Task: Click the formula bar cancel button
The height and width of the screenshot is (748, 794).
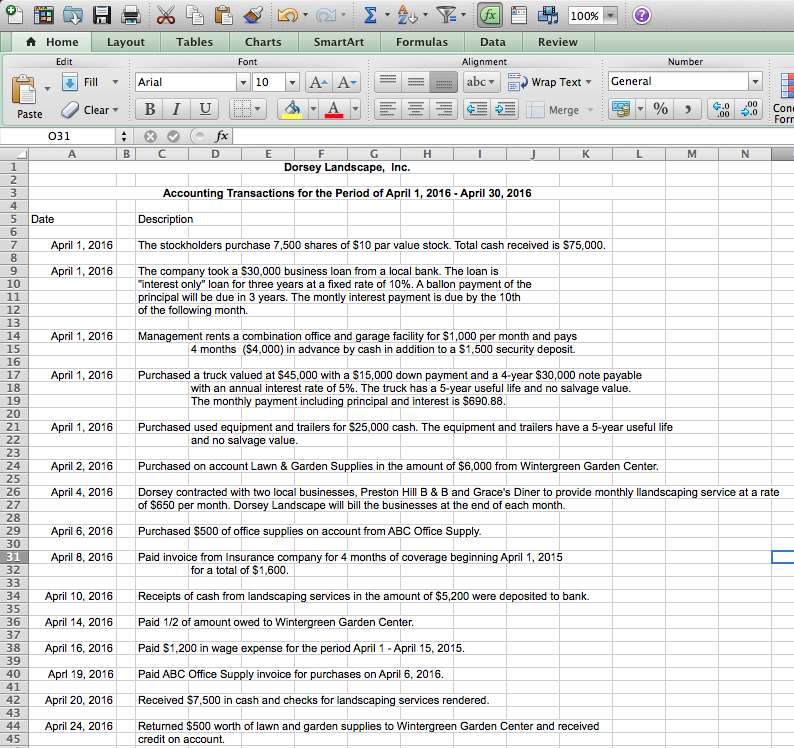Action: click(x=150, y=136)
